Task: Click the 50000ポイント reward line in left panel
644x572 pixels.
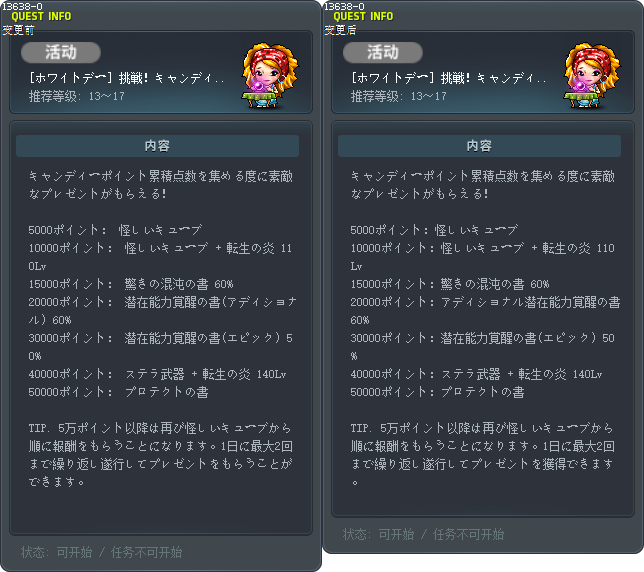Action: tap(118, 392)
